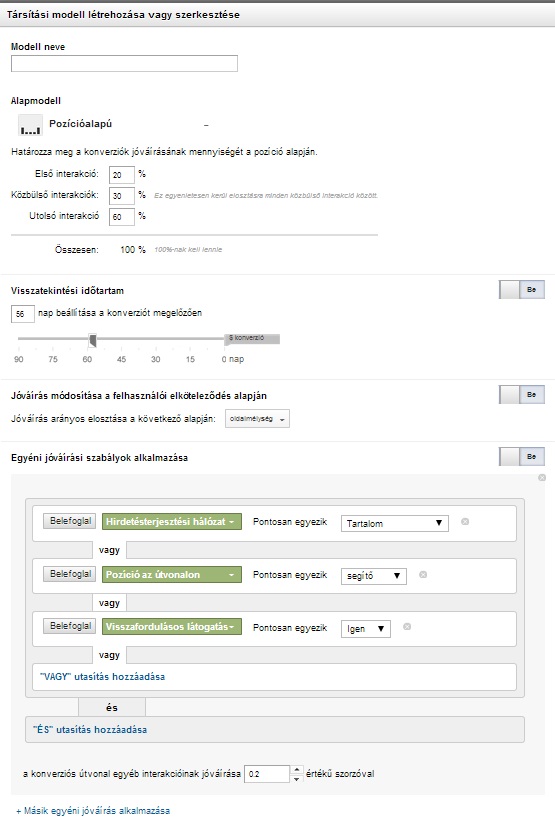Image resolution: width=555 pixels, height=831 pixels.
Task: Click the "ÉS" utasítás hozzáadása link
Action: pyautogui.click(x=90, y=730)
